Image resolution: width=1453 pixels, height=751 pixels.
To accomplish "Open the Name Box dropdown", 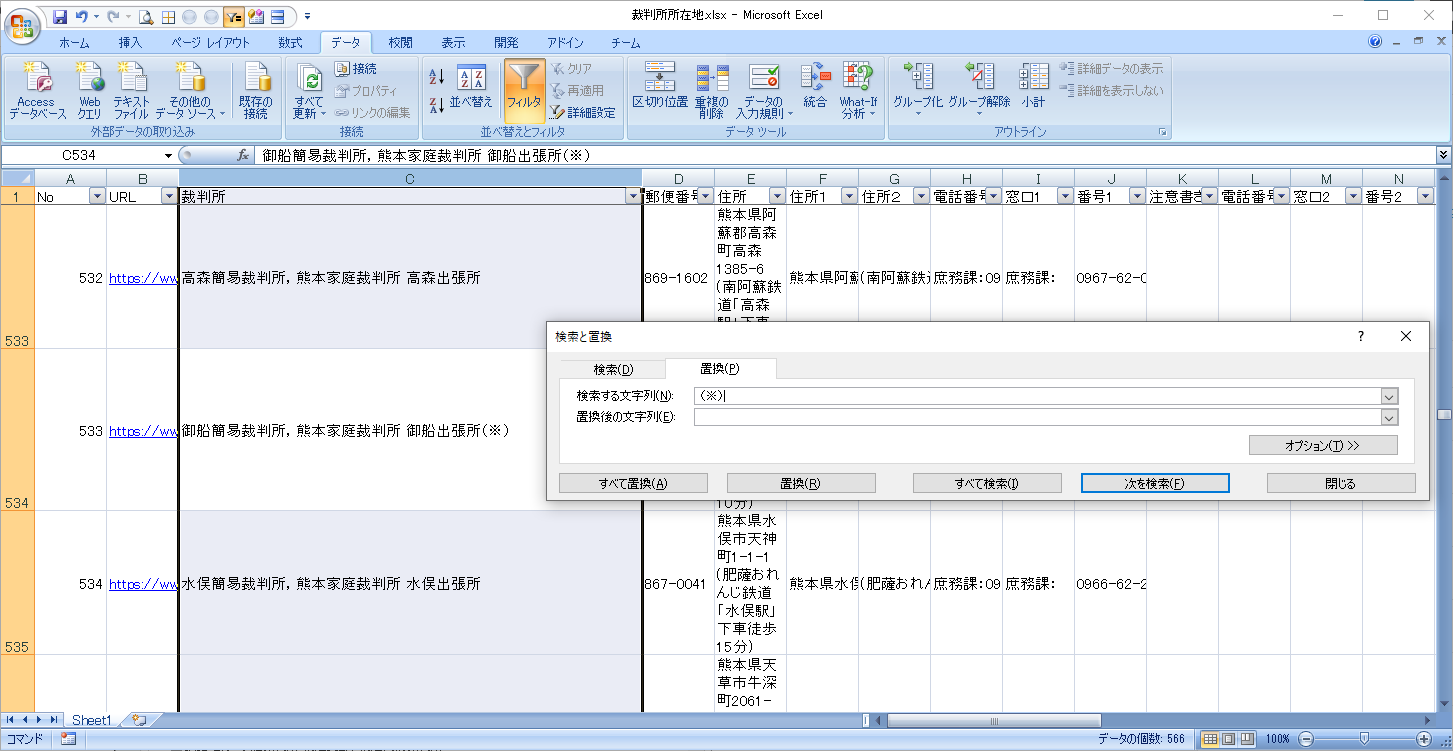I will pos(168,156).
